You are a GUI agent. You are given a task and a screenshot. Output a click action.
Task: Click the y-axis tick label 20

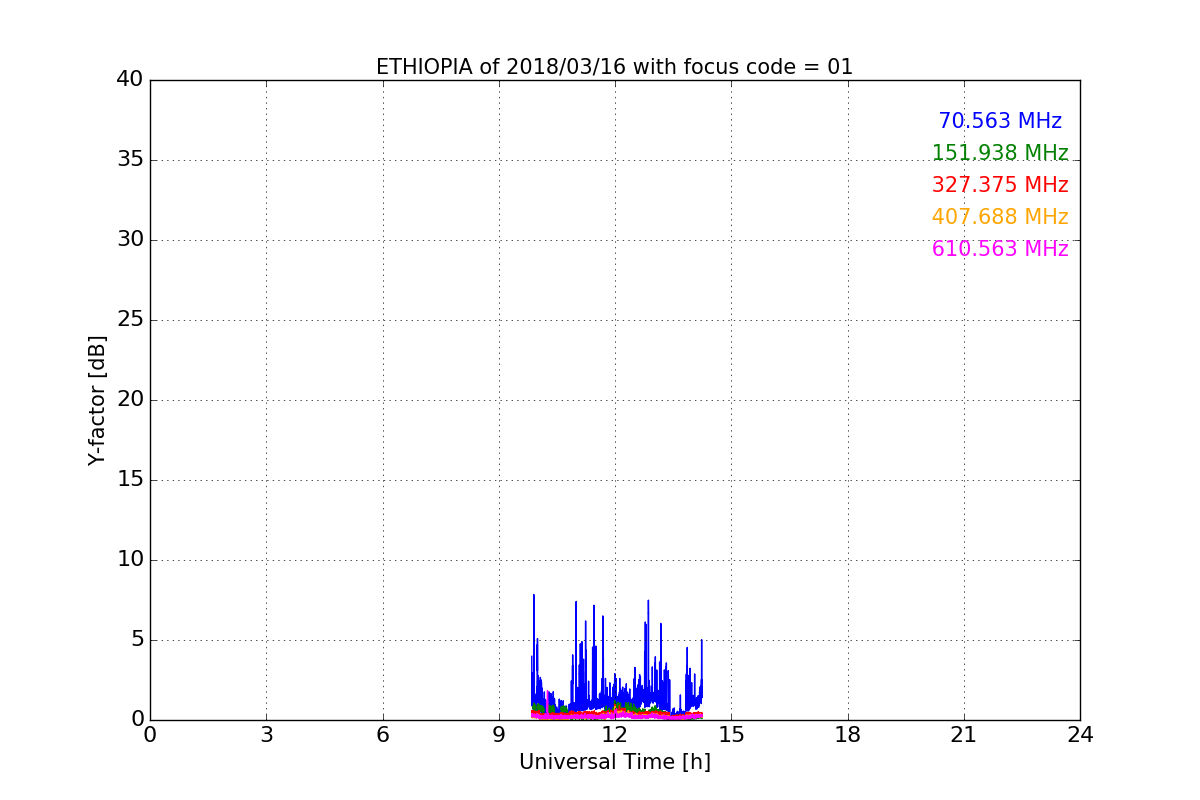coord(130,400)
